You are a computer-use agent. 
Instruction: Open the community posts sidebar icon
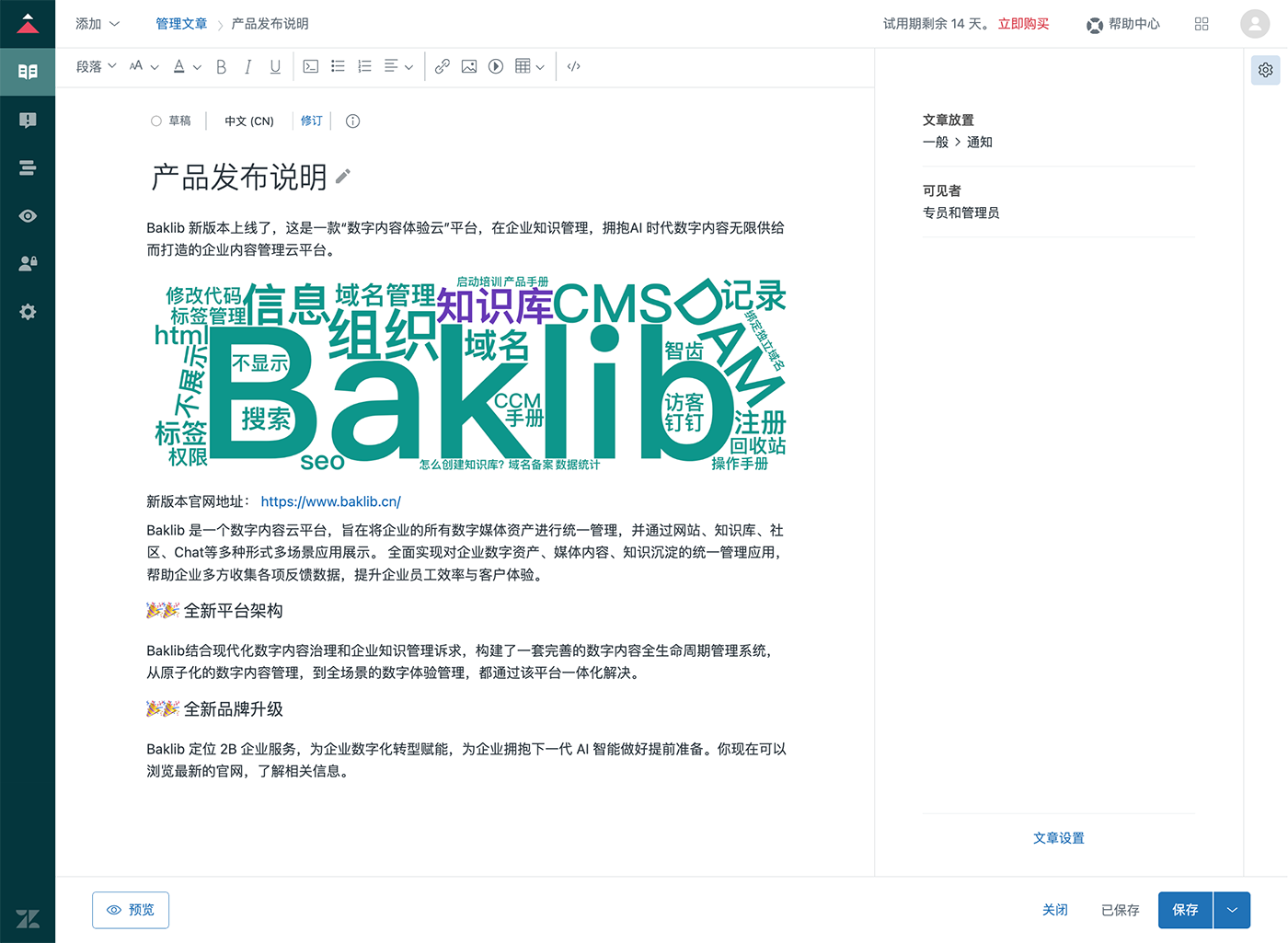click(28, 120)
